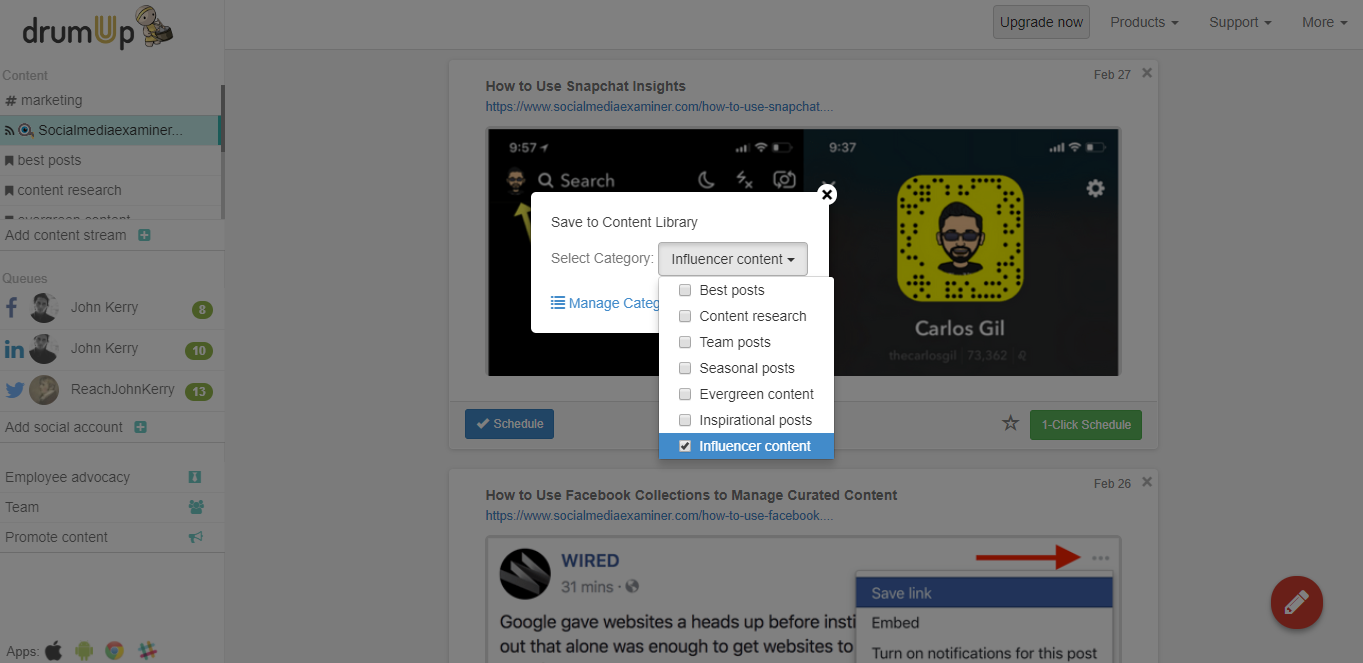Viewport: 1363px width, 663px height.
Task: Click Add content stream link
Action: click(x=66, y=235)
